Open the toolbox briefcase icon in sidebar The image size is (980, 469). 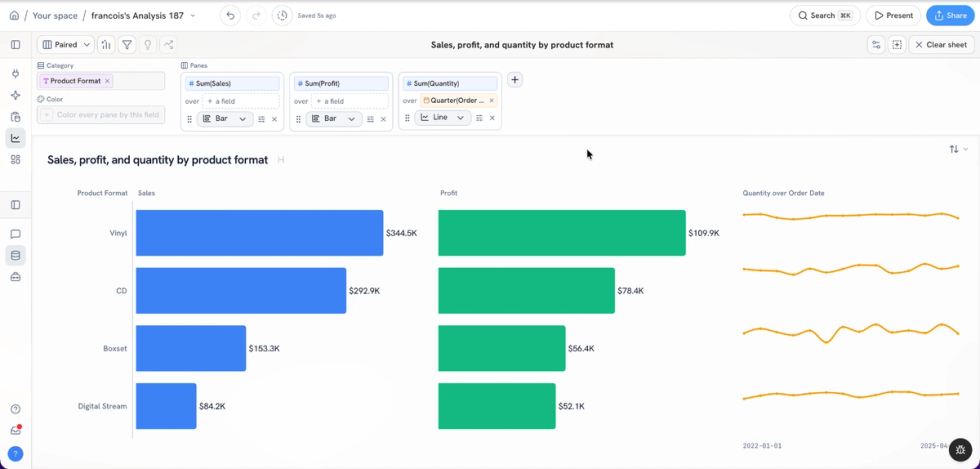pos(16,277)
